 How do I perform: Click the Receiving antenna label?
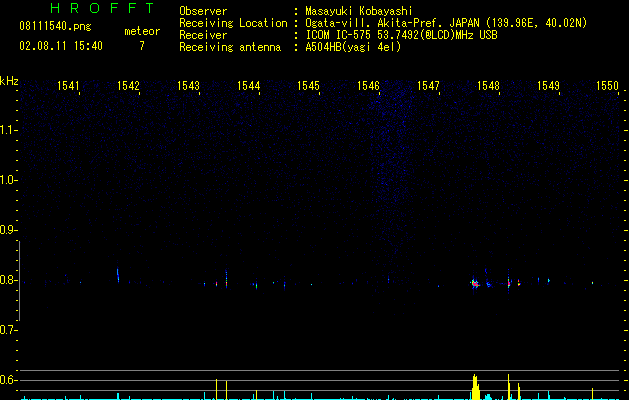click(x=230, y=47)
